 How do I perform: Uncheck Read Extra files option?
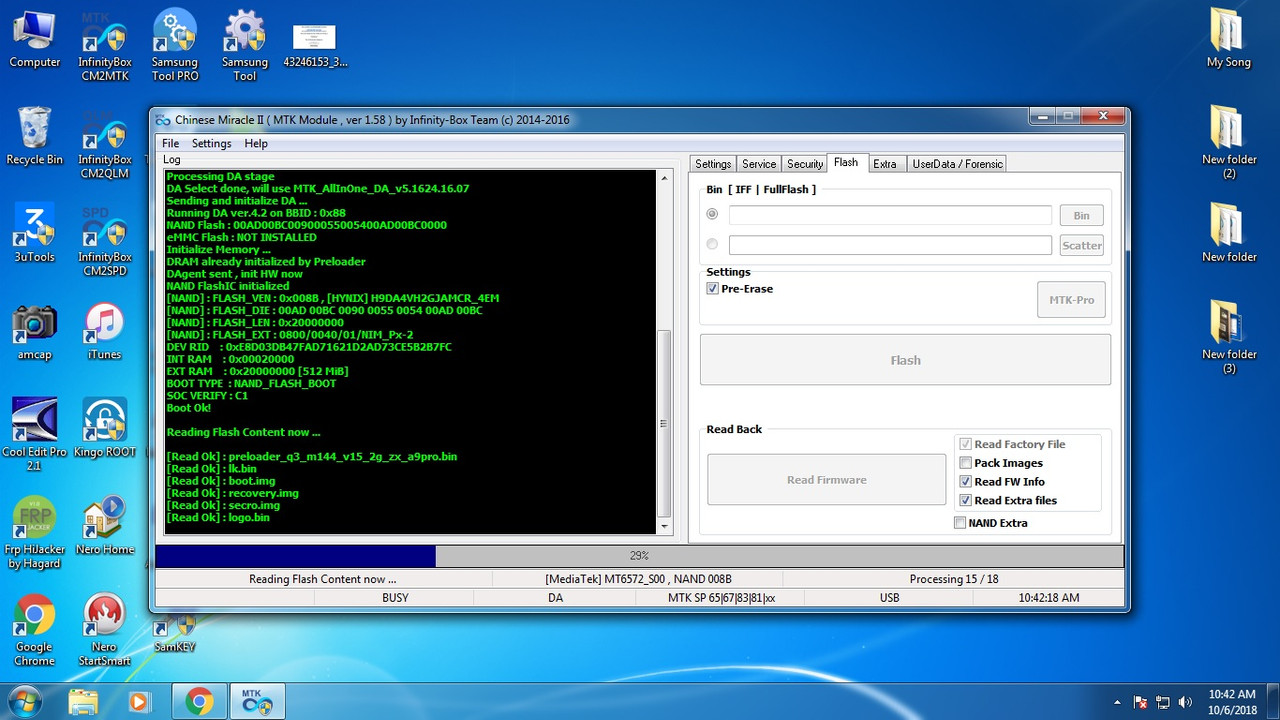point(965,501)
